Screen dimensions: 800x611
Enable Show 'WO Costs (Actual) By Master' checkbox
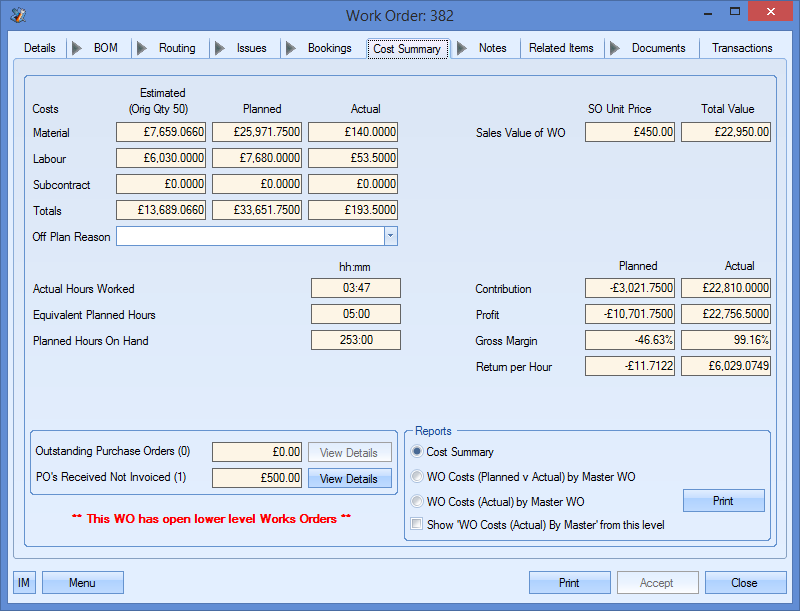pos(418,525)
